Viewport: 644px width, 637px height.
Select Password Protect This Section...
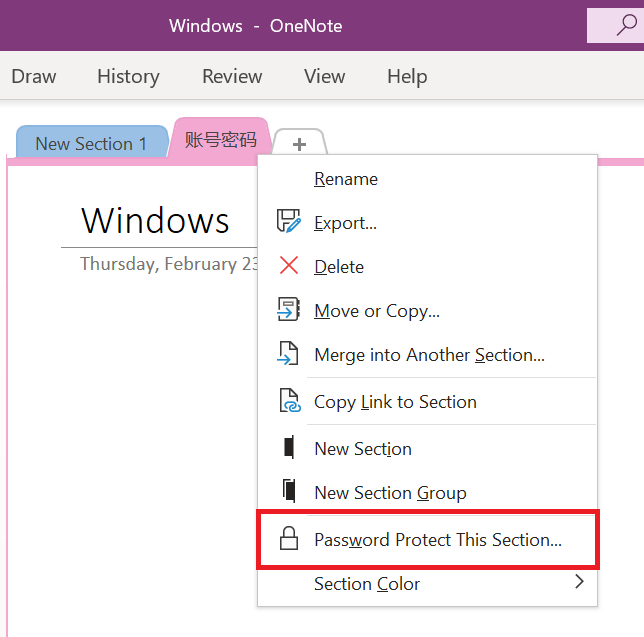[427, 540]
